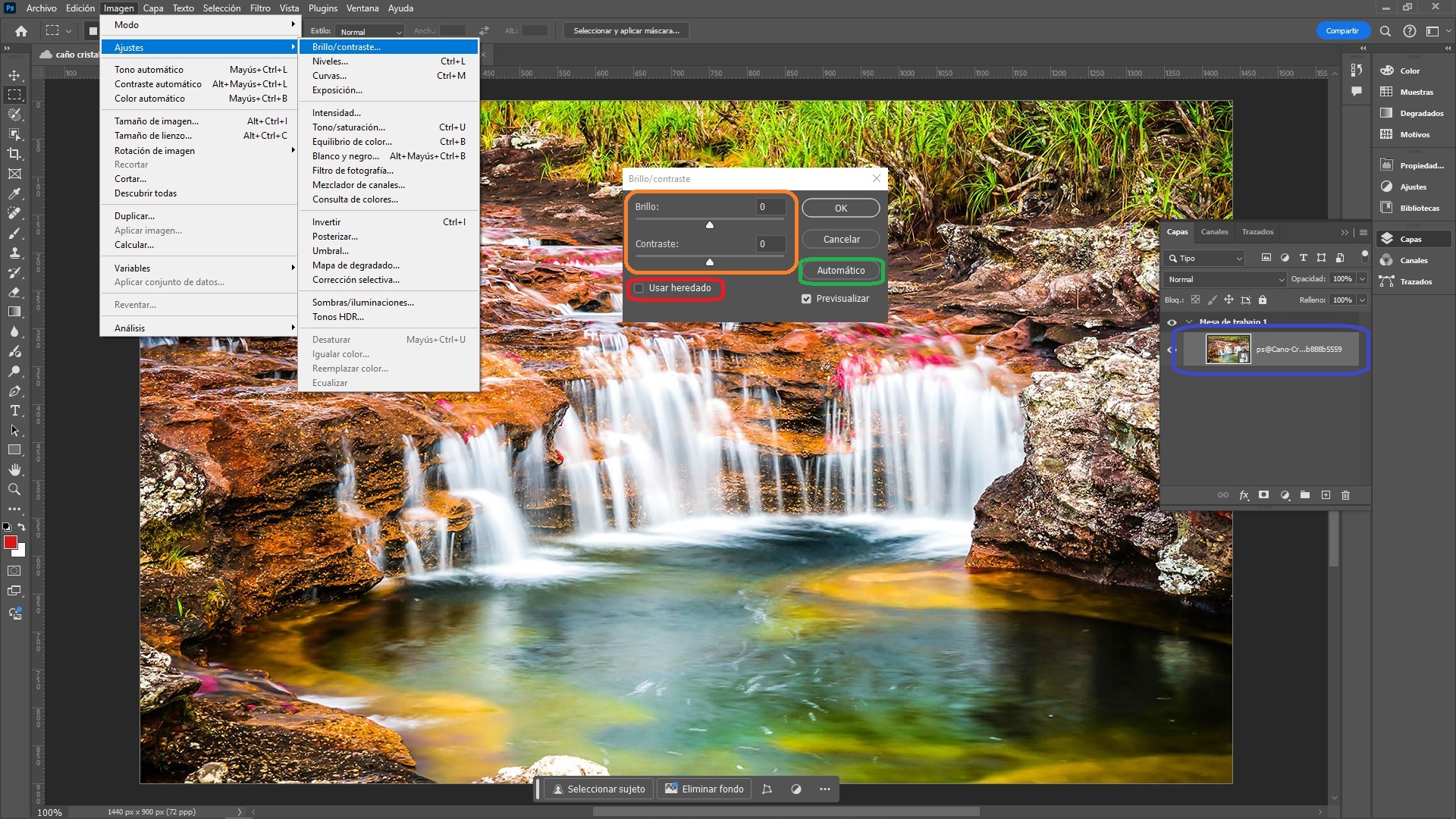This screenshot has width=1456, height=819.
Task: Uncheck the Previsualizar checkbox
Action: [806, 299]
